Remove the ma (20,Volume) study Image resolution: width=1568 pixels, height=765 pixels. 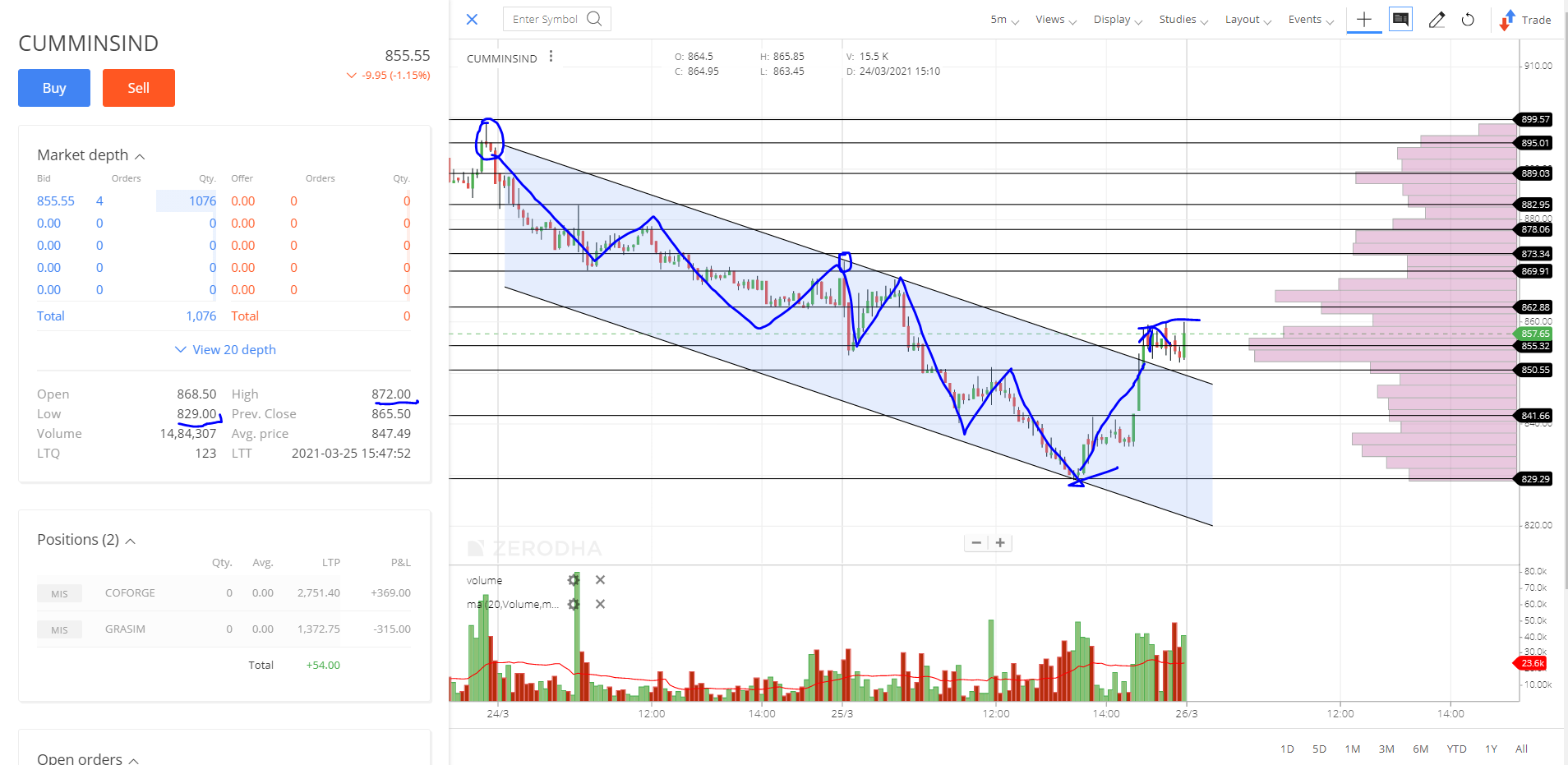600,604
